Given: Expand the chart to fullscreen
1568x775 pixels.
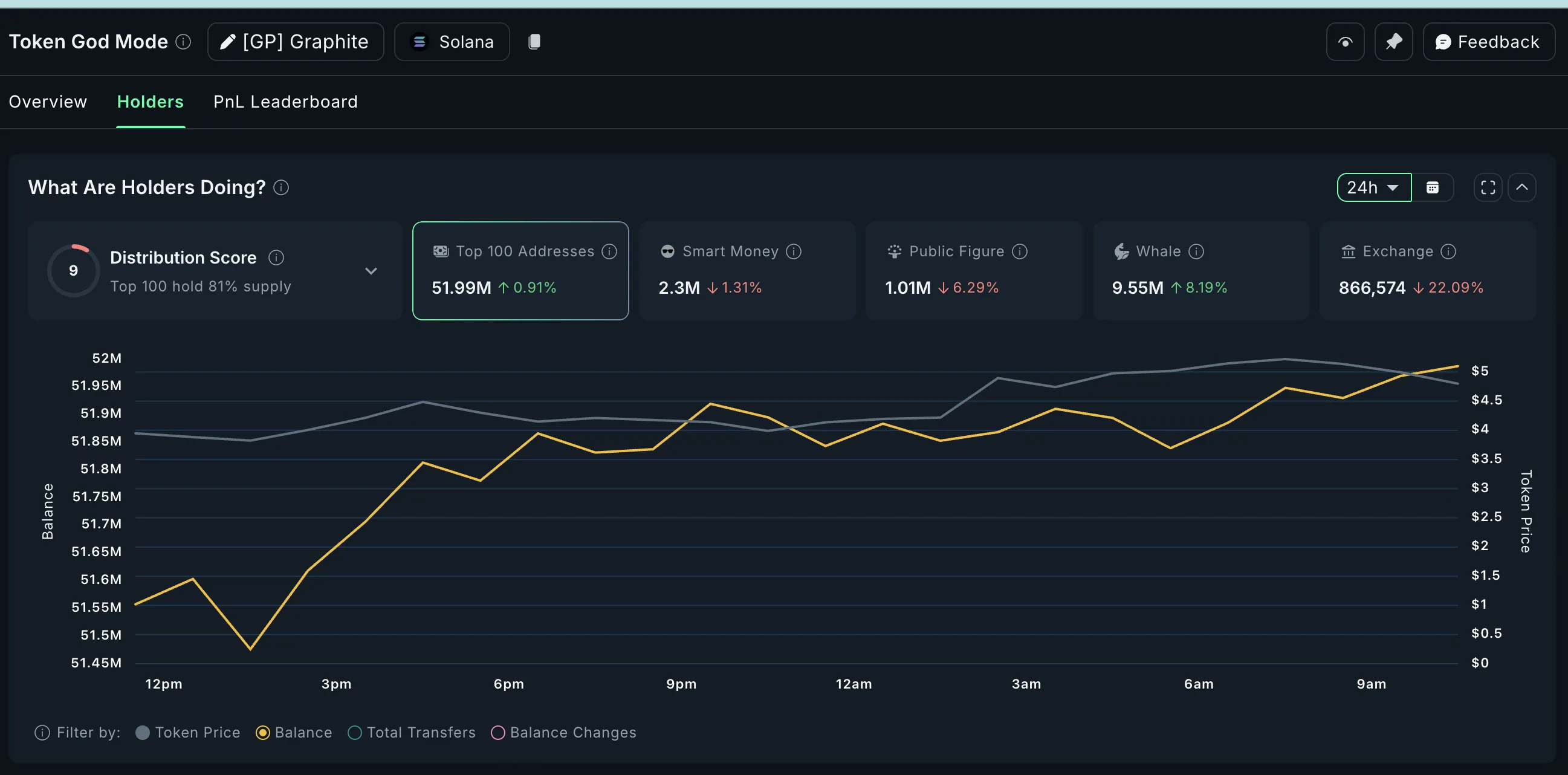Looking at the screenshot, I should 1488,187.
